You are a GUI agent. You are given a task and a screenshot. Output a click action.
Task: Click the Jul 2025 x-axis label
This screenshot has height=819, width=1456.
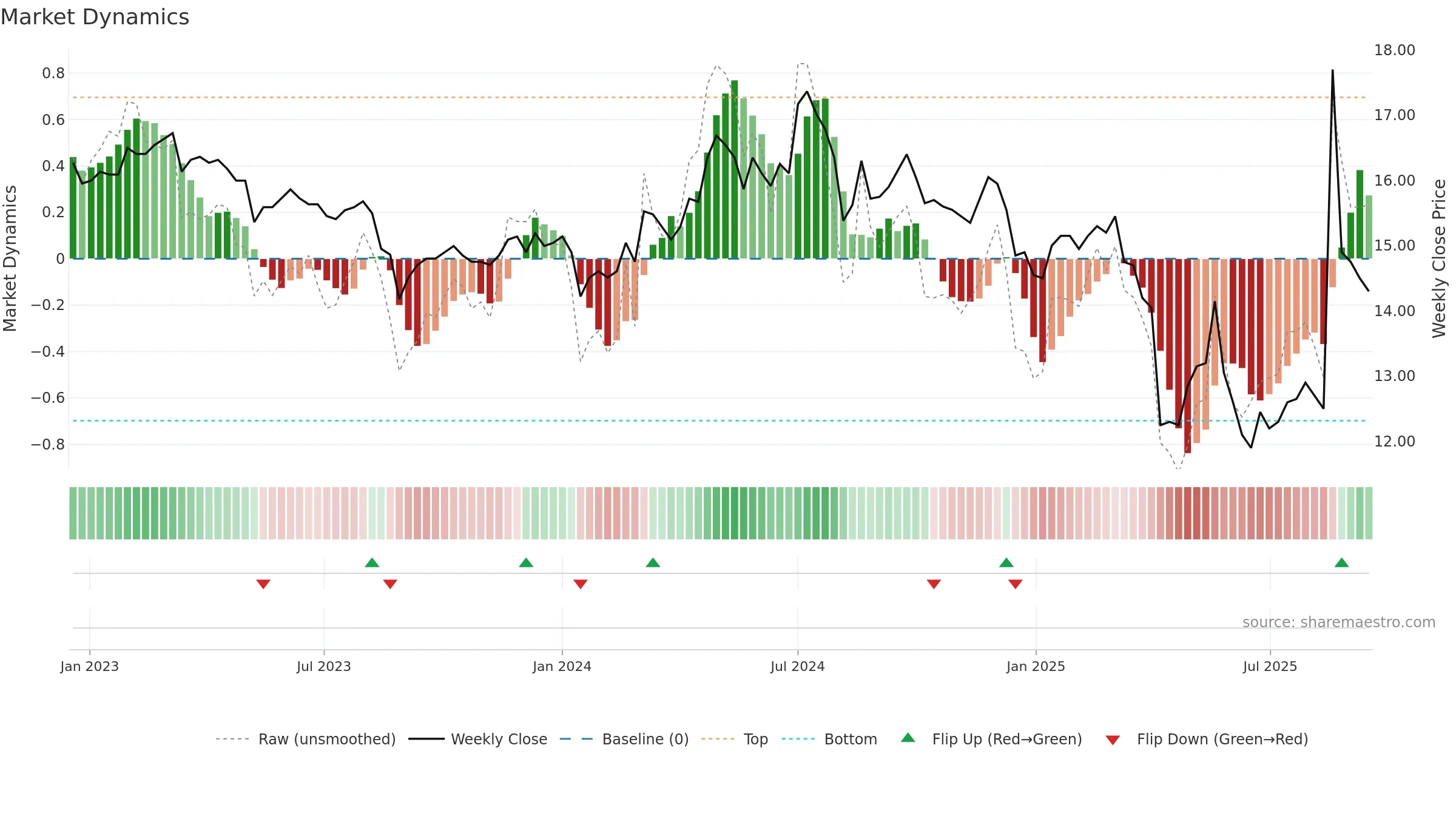(x=1270, y=666)
